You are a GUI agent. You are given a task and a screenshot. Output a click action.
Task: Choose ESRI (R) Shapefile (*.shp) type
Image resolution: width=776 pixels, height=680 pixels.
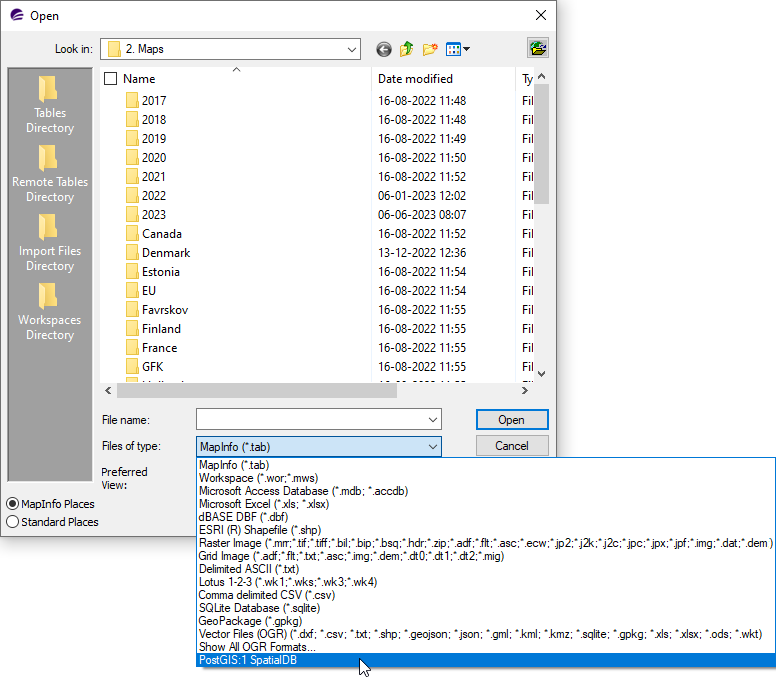(485, 530)
